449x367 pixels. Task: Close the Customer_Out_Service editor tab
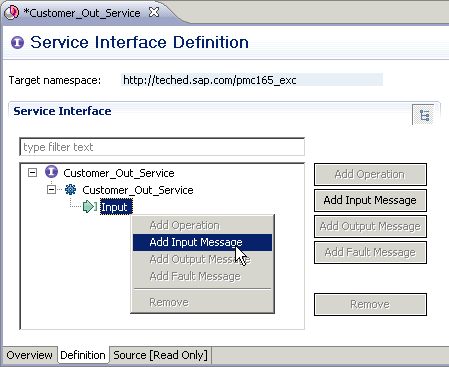(154, 12)
